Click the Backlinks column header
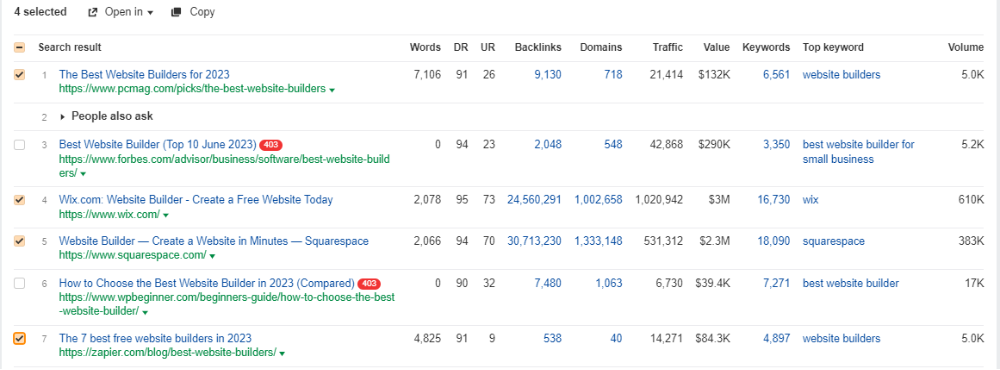 pyautogui.click(x=538, y=47)
